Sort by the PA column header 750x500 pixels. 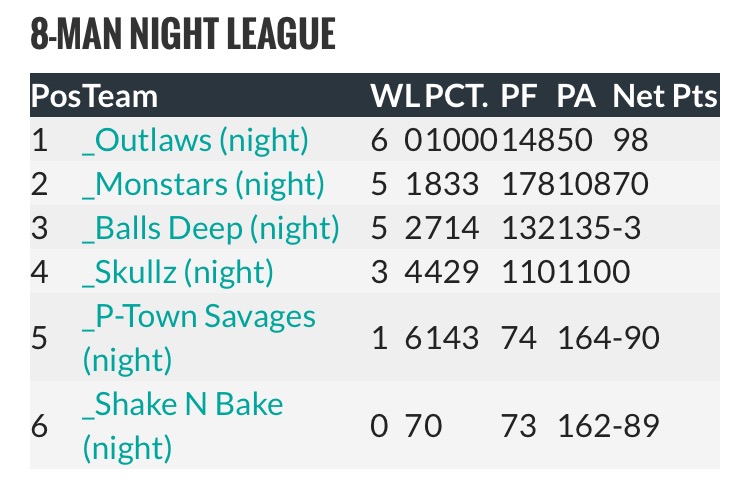coord(576,96)
